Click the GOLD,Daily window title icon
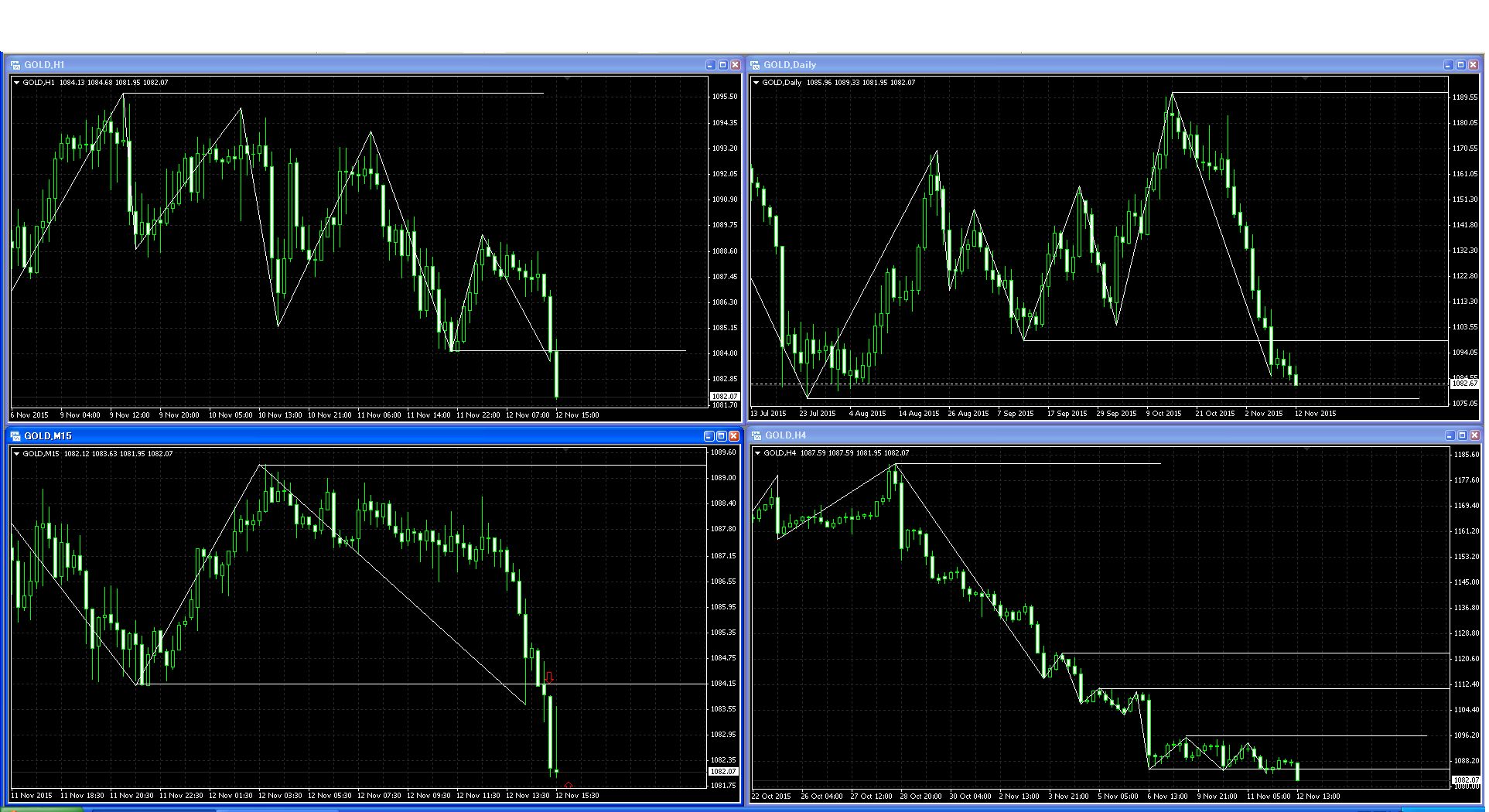This screenshot has height=812, width=1489. pos(755,65)
